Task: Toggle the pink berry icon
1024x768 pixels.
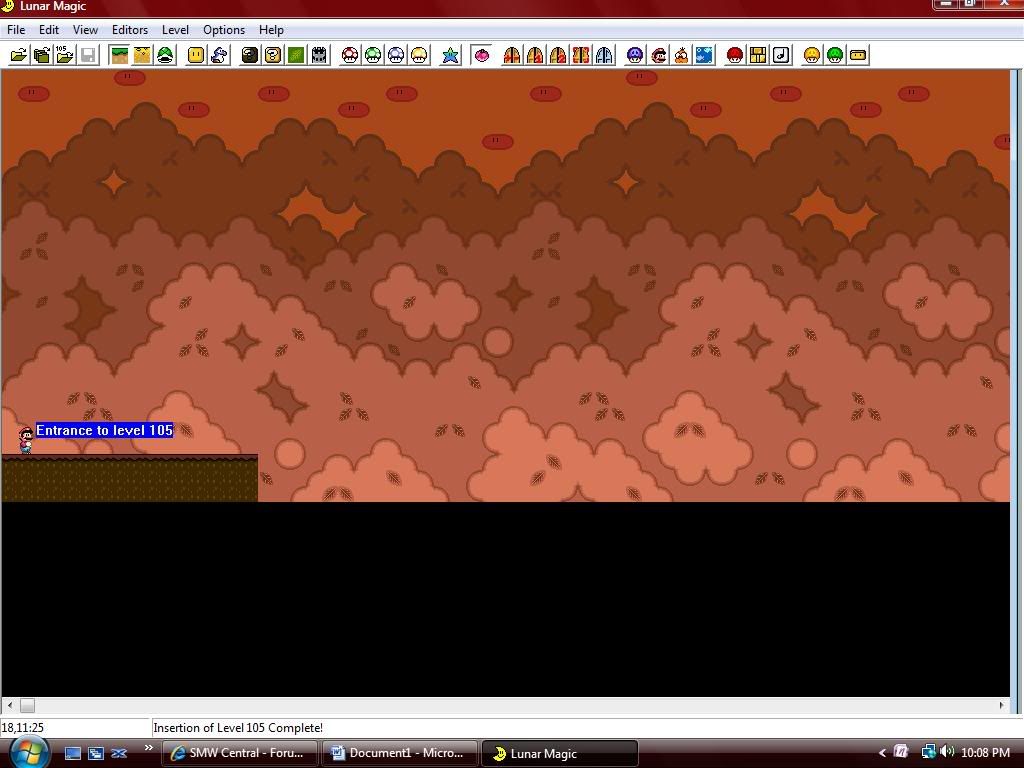Action: click(x=481, y=56)
